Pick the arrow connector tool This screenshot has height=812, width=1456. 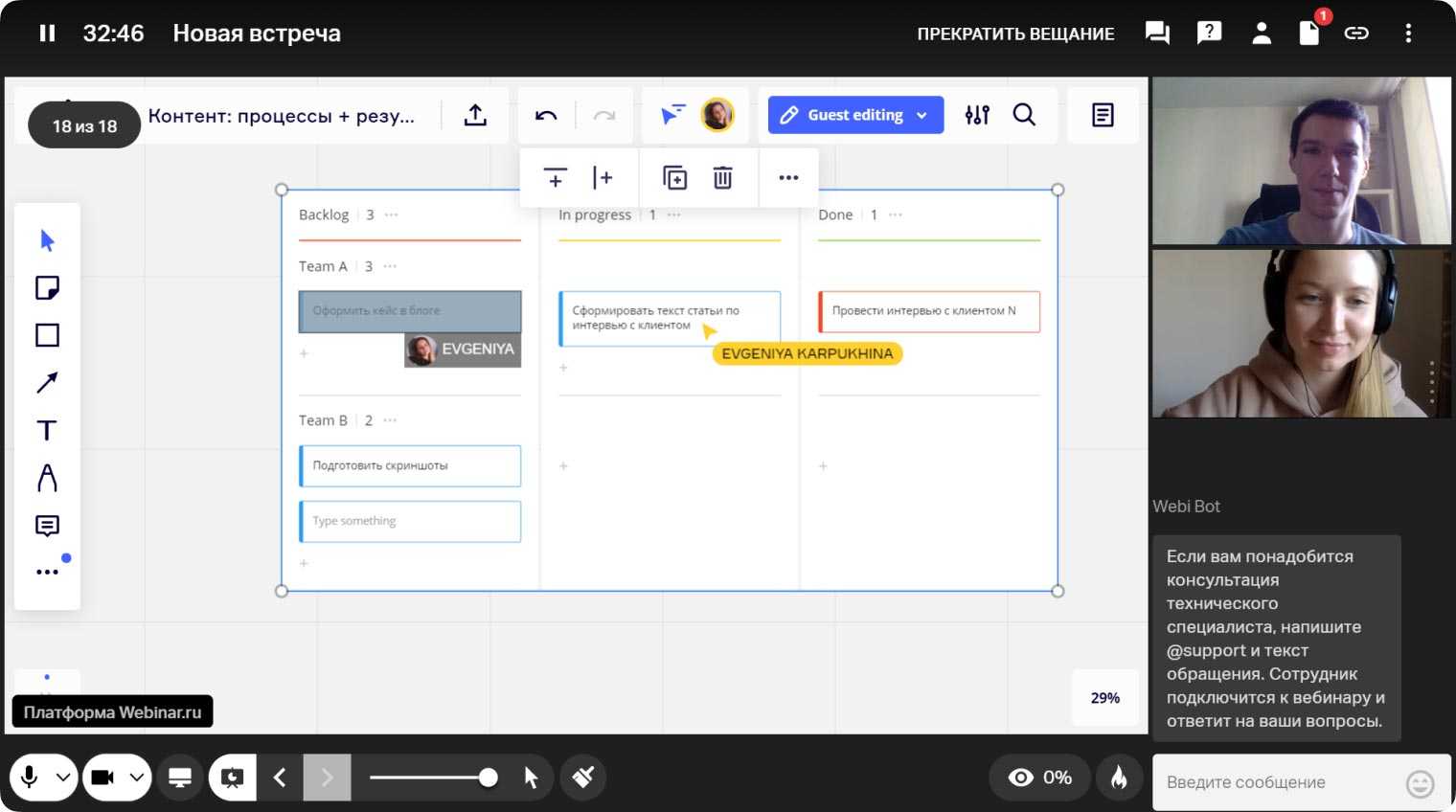point(47,383)
